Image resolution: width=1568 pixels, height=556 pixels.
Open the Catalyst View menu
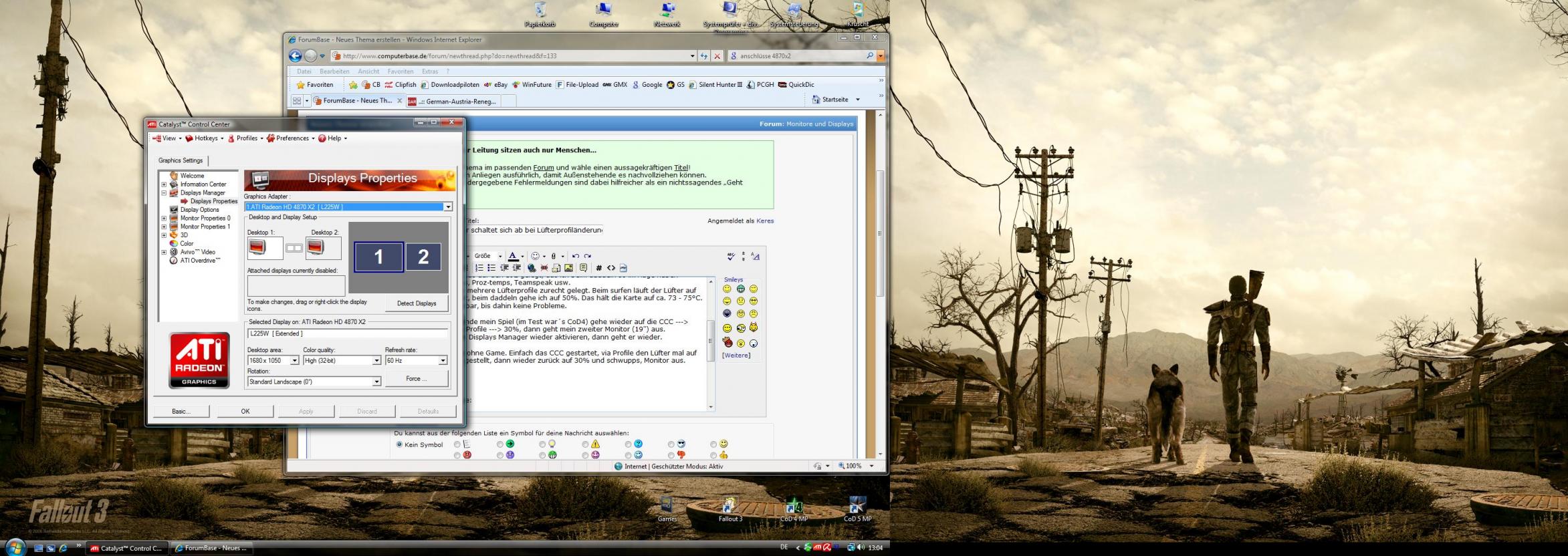point(167,138)
